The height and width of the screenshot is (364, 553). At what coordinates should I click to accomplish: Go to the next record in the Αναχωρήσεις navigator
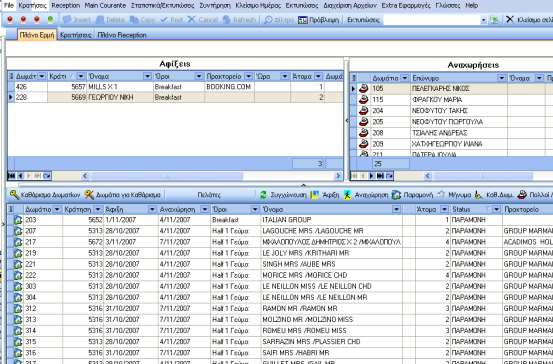point(371,176)
